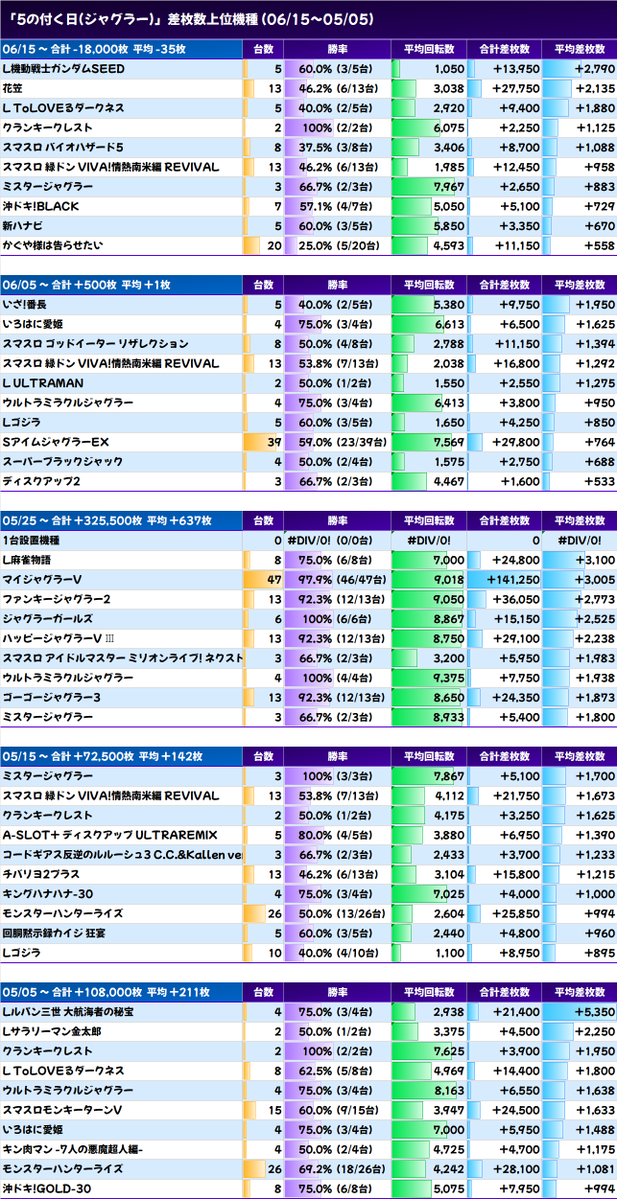
Task: Click average rotation value 8,163
Action: (427, 1090)
